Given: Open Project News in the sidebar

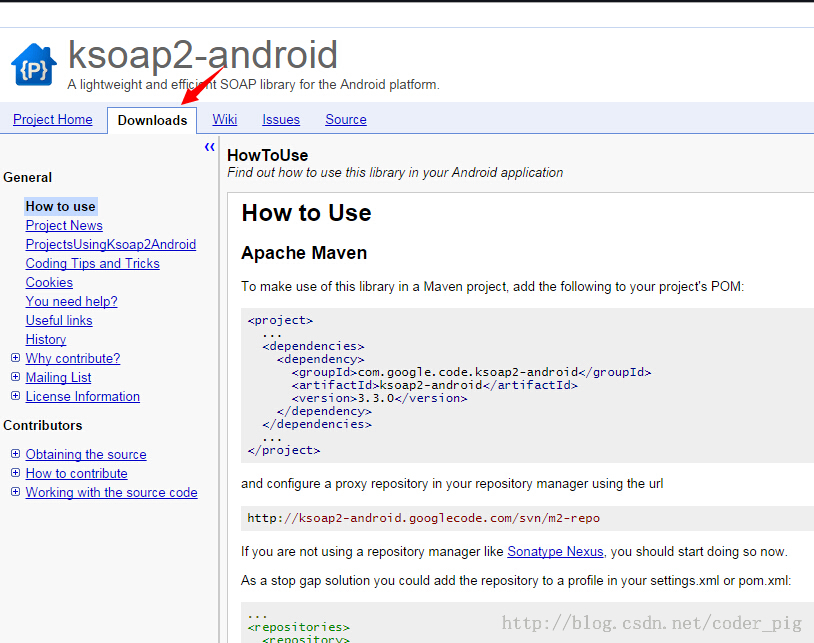Looking at the screenshot, I should point(64,225).
